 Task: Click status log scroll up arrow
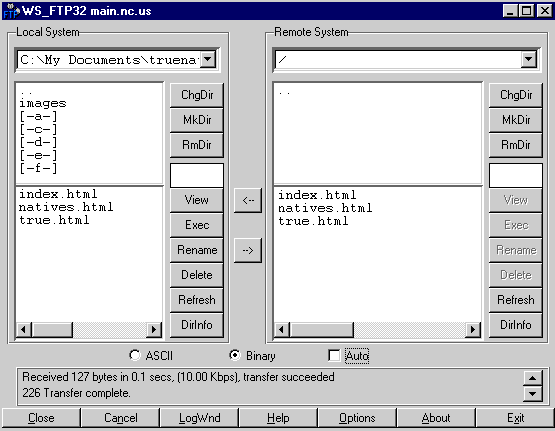(x=532, y=378)
